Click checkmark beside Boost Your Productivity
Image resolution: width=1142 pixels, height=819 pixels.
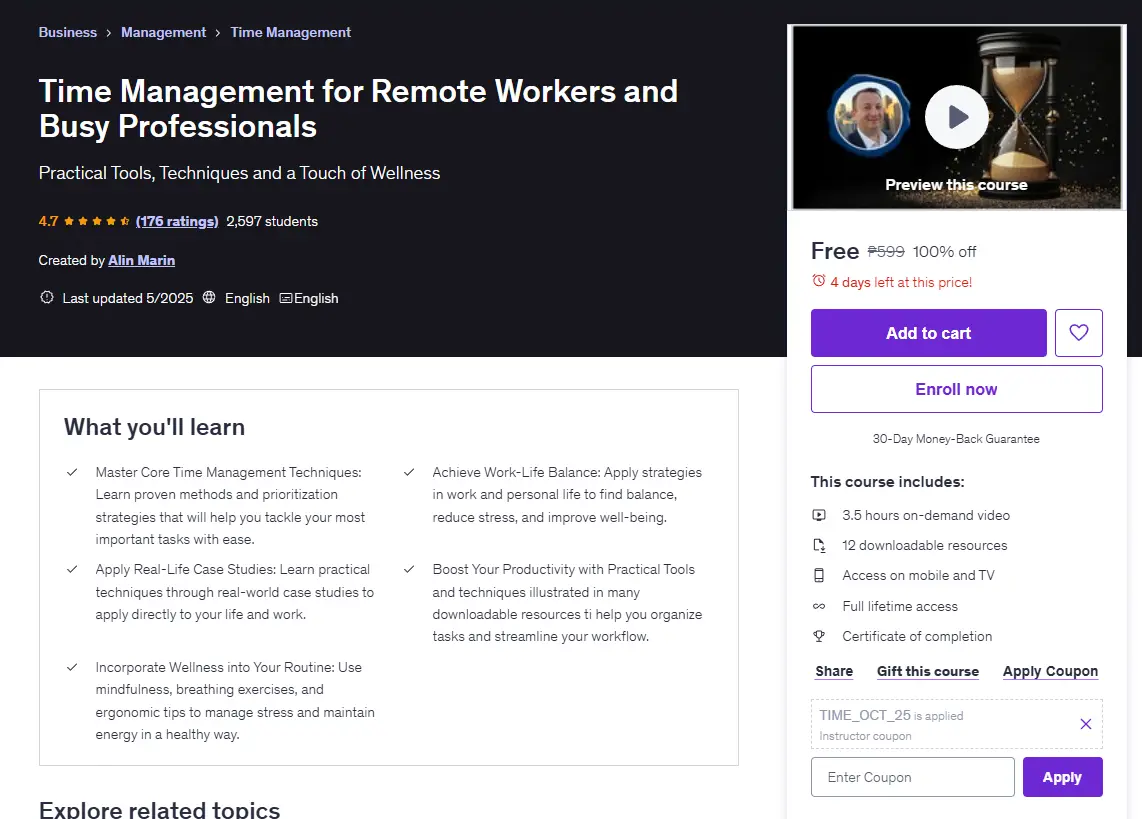tap(409, 569)
